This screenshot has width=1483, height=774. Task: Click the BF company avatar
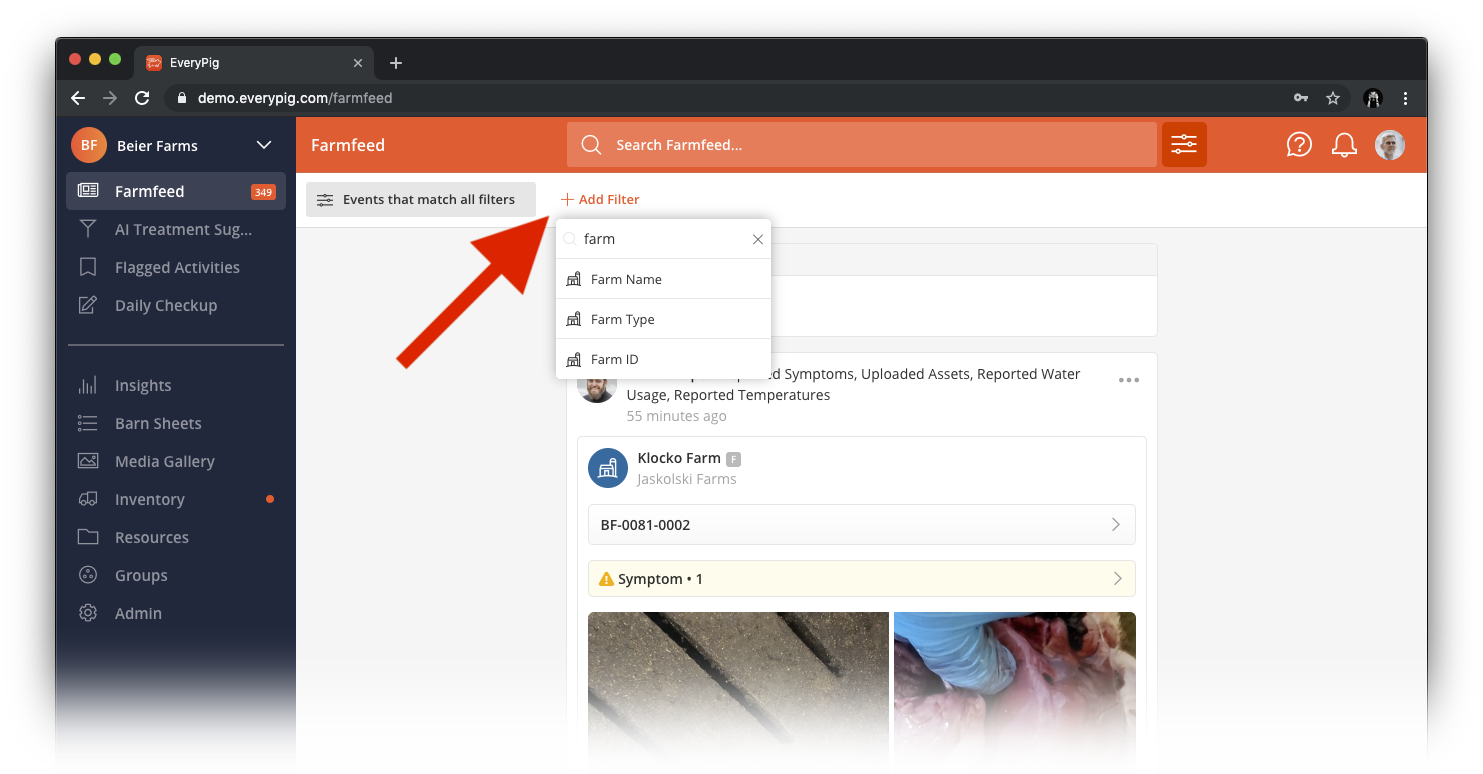coord(89,145)
